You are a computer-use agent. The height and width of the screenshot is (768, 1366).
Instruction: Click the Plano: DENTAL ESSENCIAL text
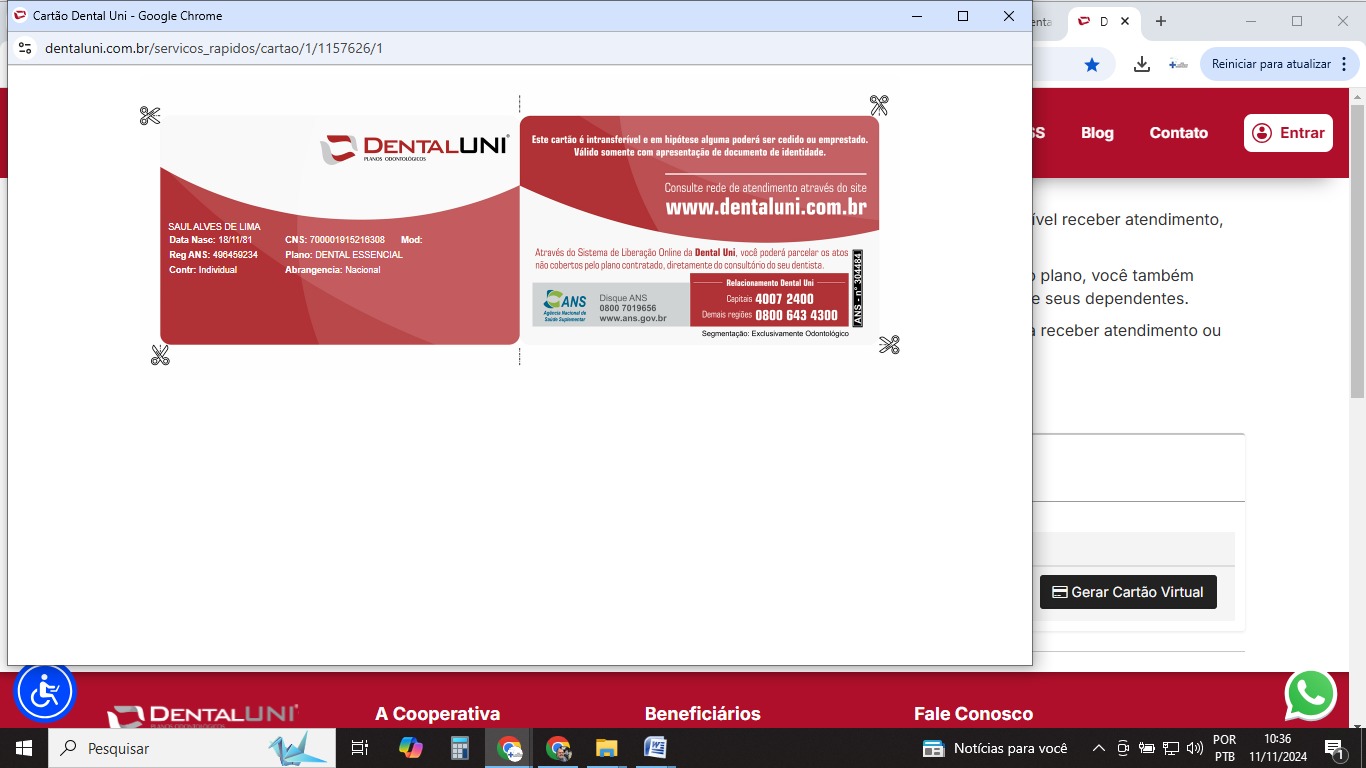(344, 255)
